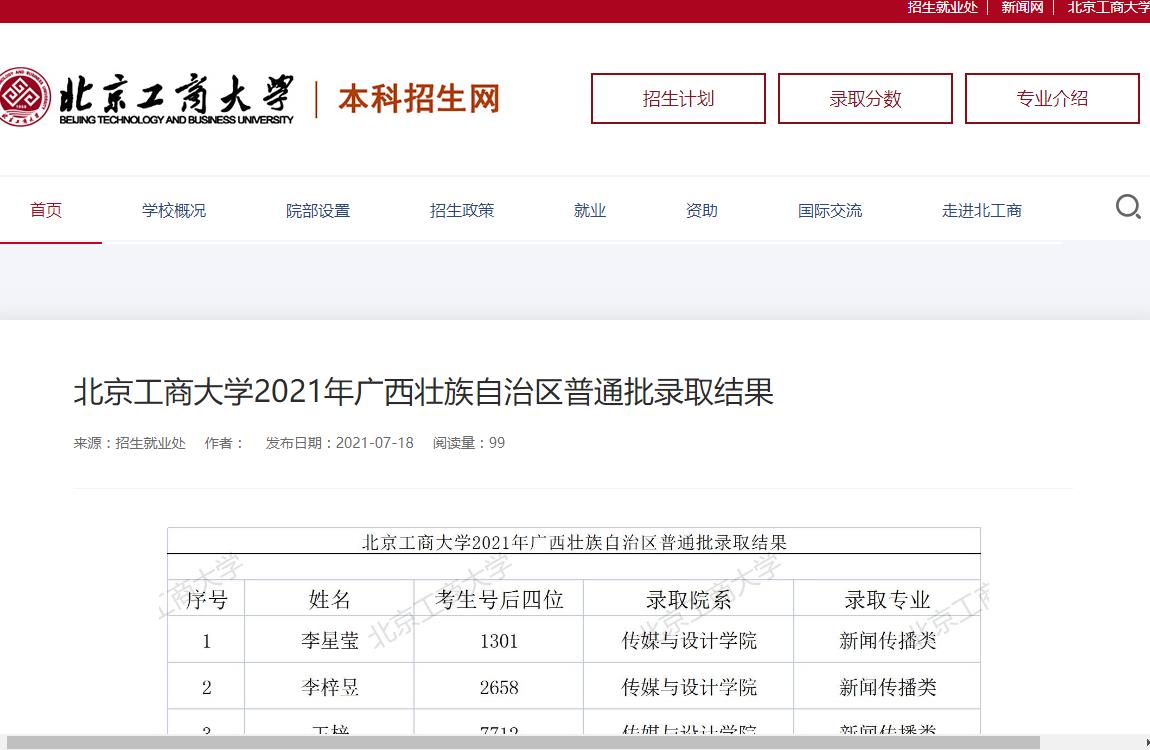Click the 来源：招生就业处 text
Viewport: 1150px width, 750px height.
130,443
